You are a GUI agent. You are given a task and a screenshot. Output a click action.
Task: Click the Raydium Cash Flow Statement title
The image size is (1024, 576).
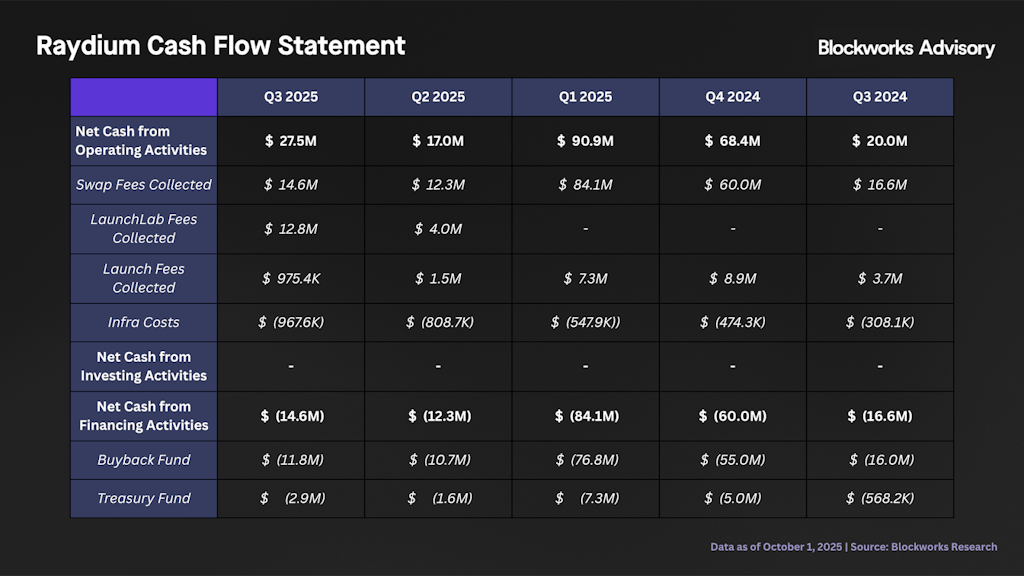221,46
